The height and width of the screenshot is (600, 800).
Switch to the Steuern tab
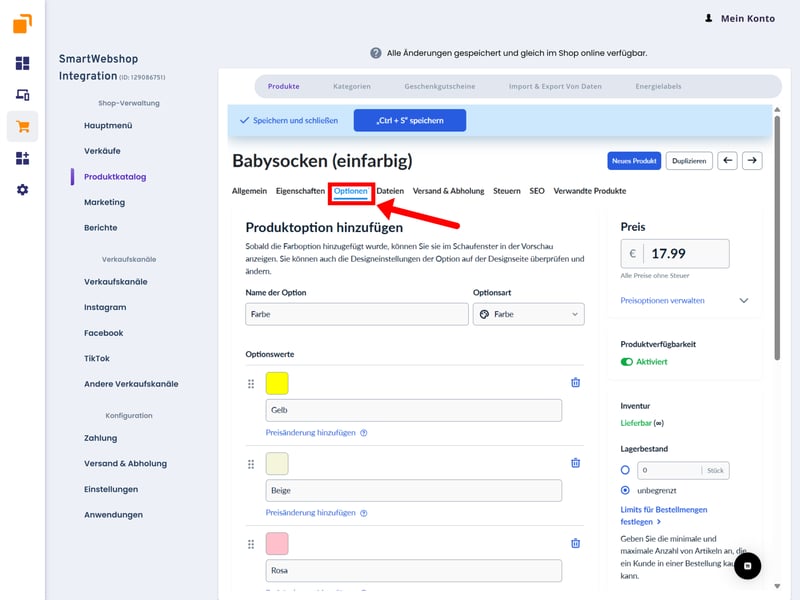pyautogui.click(x=507, y=191)
